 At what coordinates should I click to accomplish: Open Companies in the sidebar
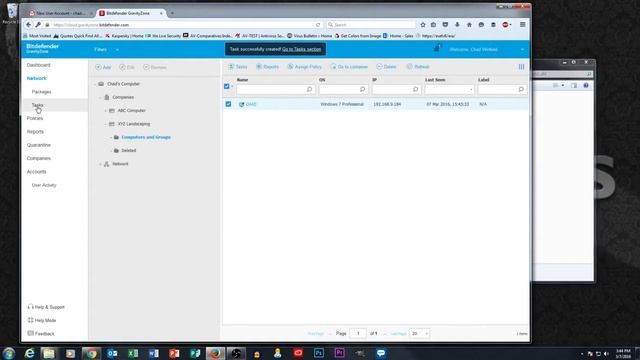click(x=39, y=158)
